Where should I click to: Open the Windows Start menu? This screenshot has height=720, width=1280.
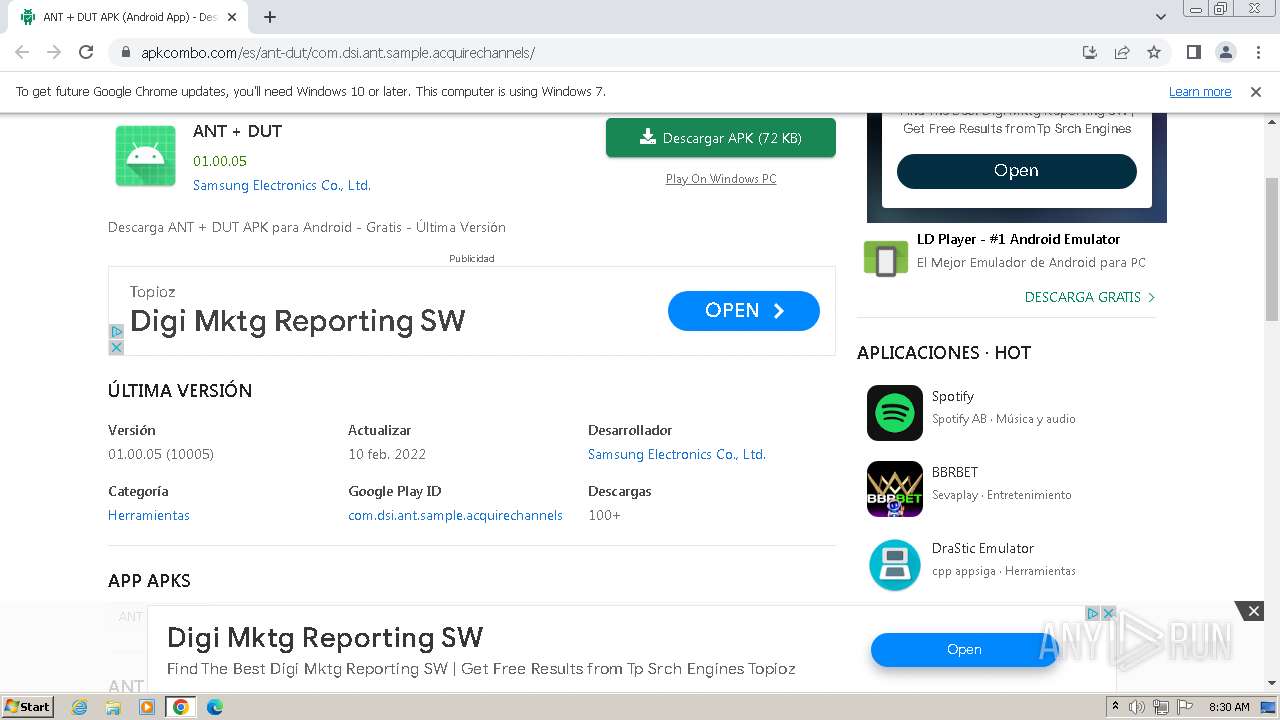28,706
